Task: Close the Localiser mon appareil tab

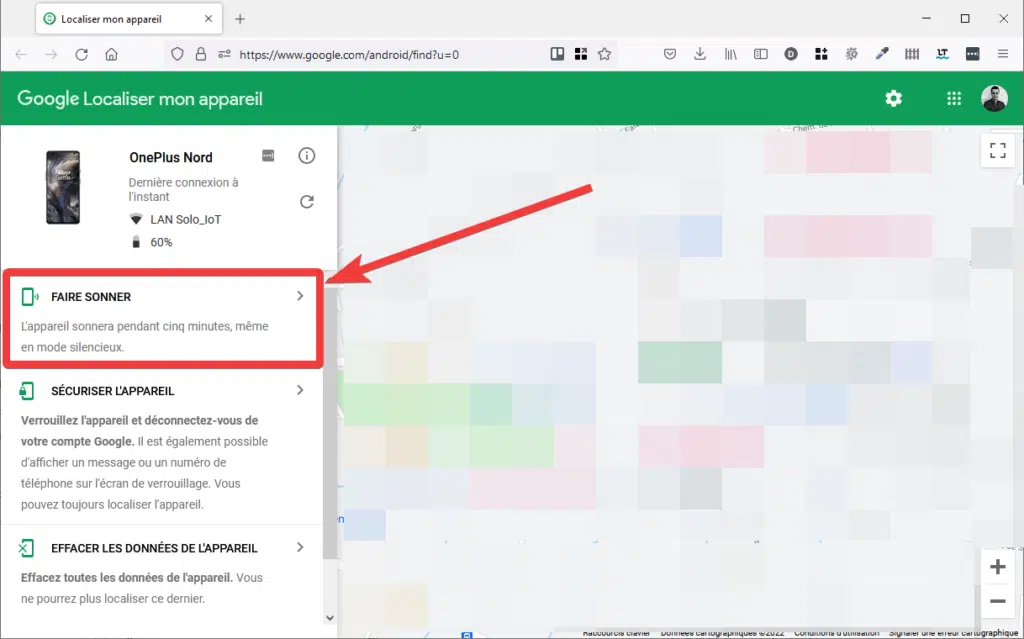Action: point(208,19)
